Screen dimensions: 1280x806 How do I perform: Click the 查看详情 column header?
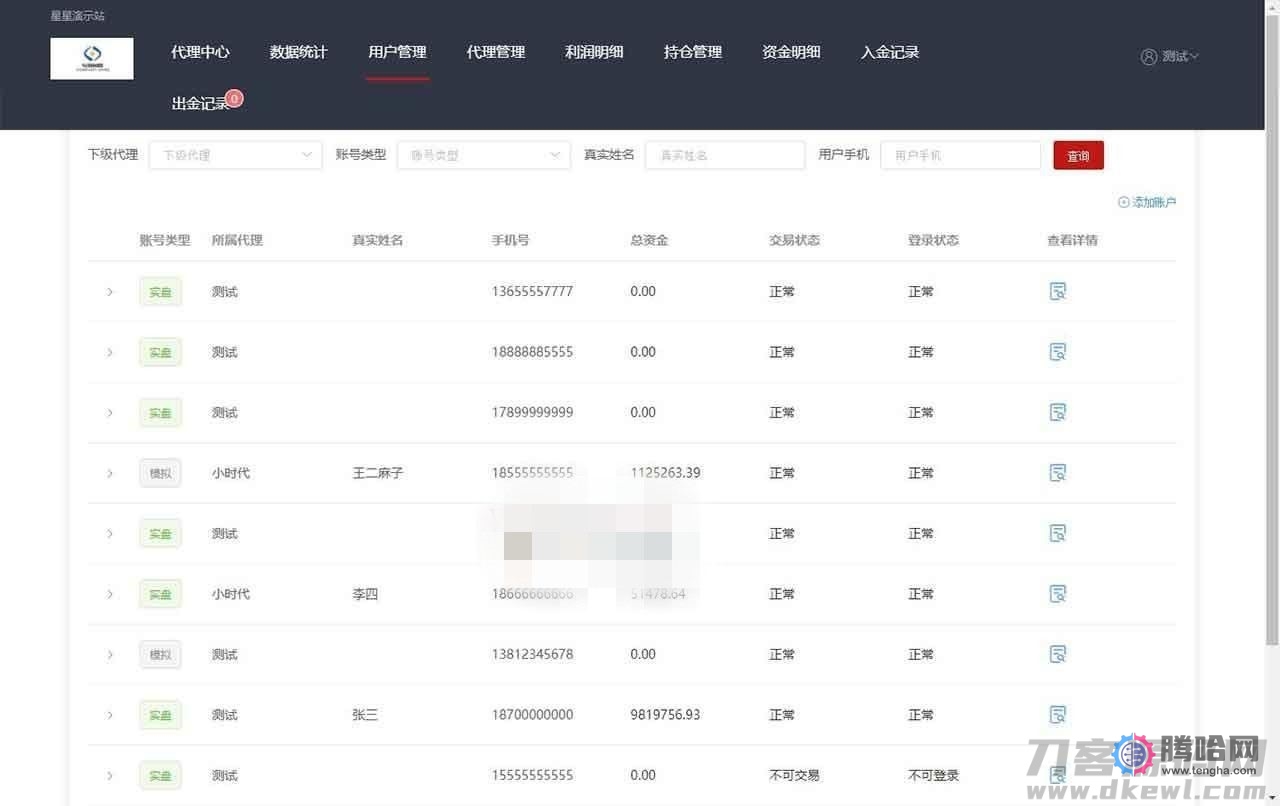1072,240
